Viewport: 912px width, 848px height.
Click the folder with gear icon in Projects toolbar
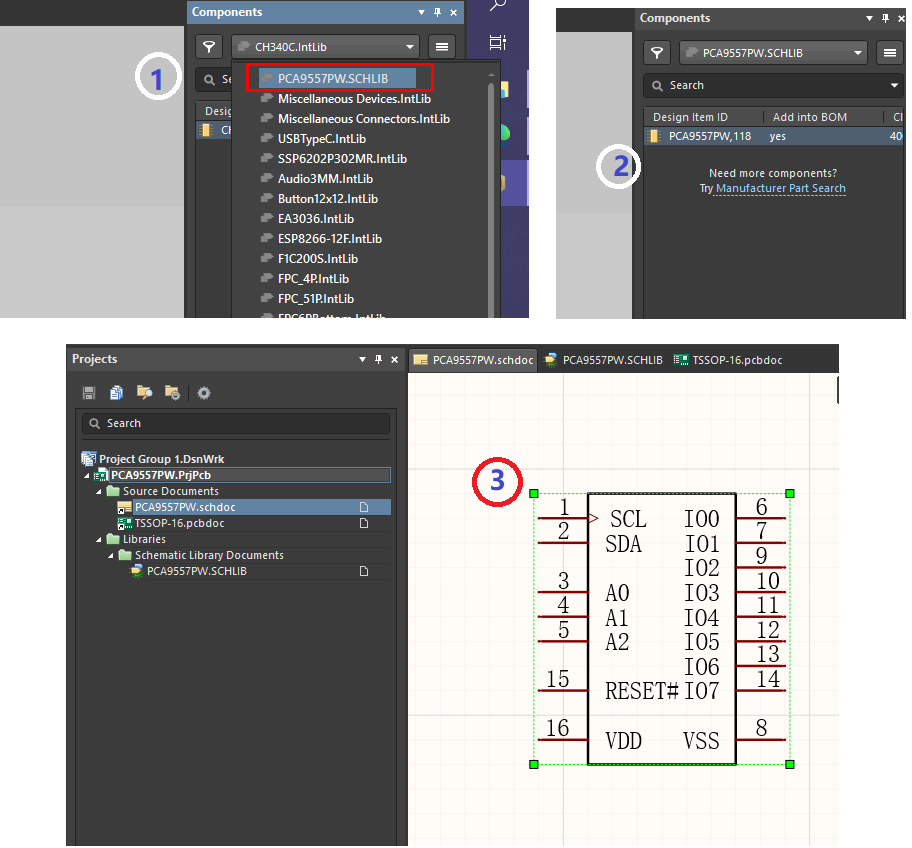coord(172,393)
